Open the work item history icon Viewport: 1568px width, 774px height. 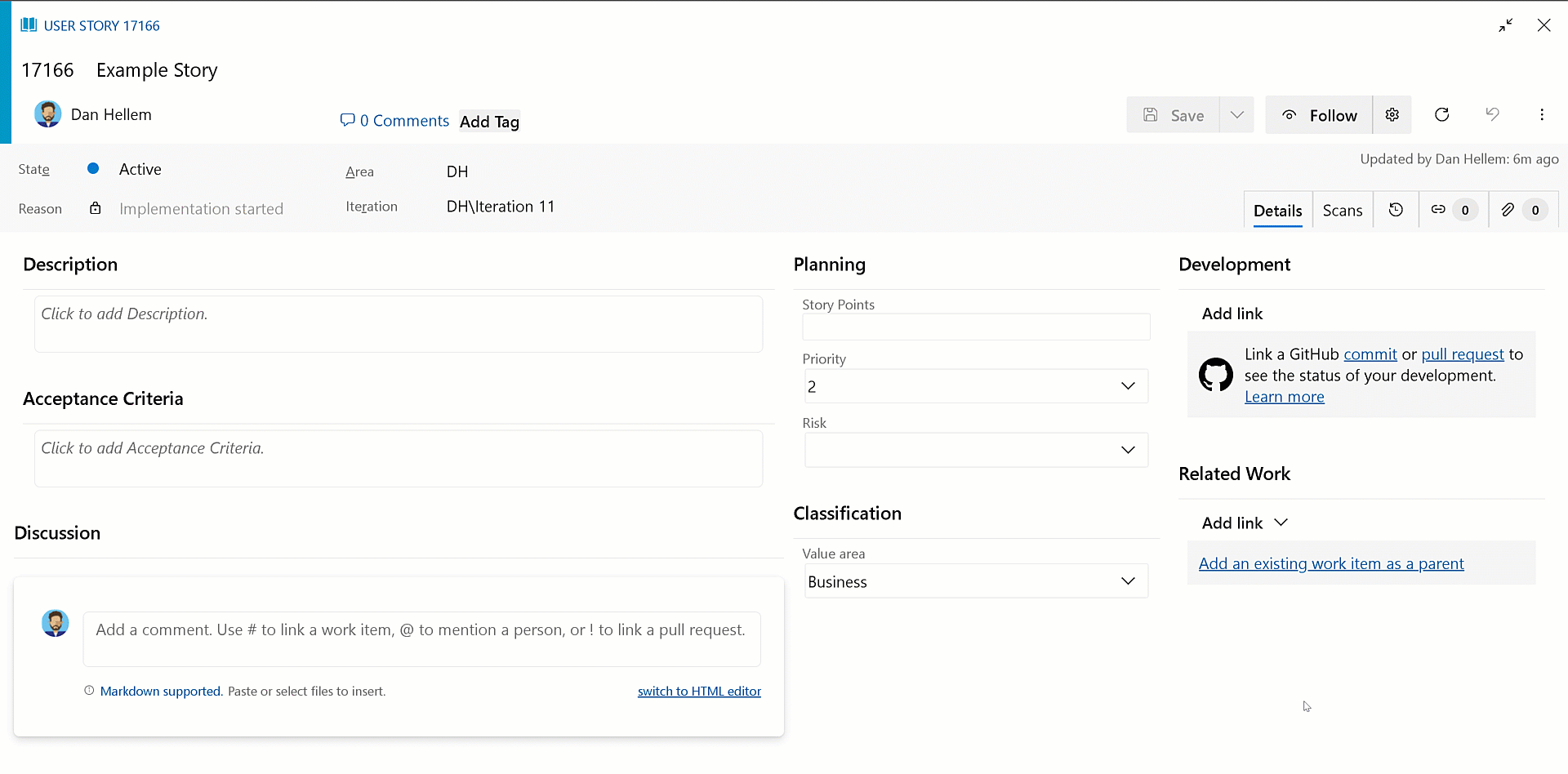[1396, 210]
